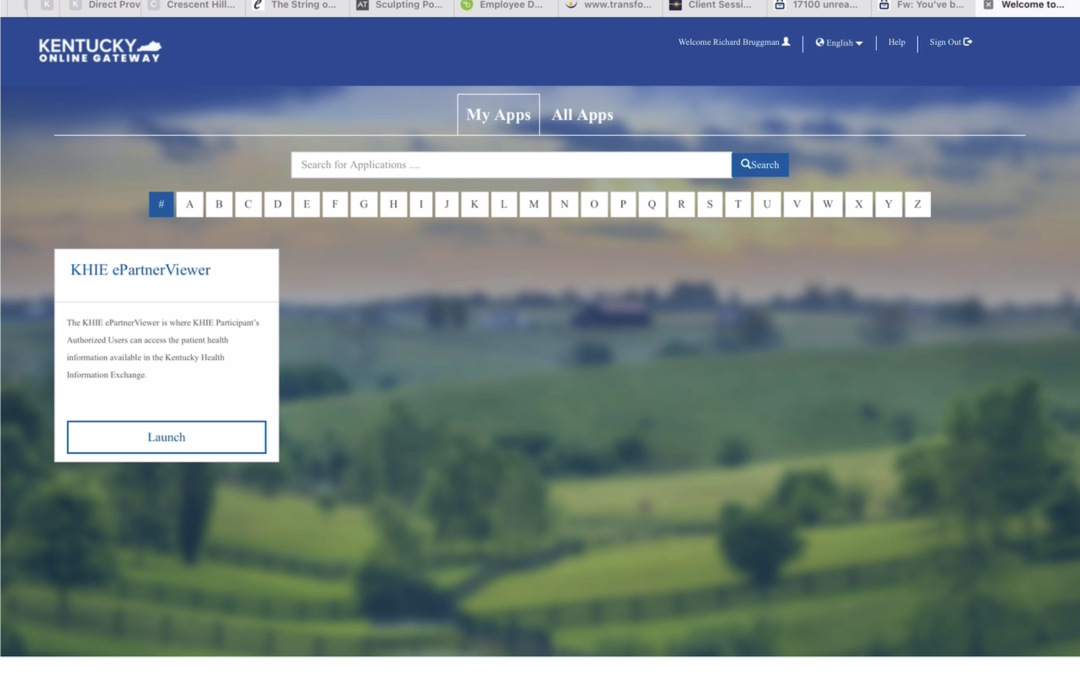Filter apps by letter D
This screenshot has width=1080, height=675.
pos(278,204)
